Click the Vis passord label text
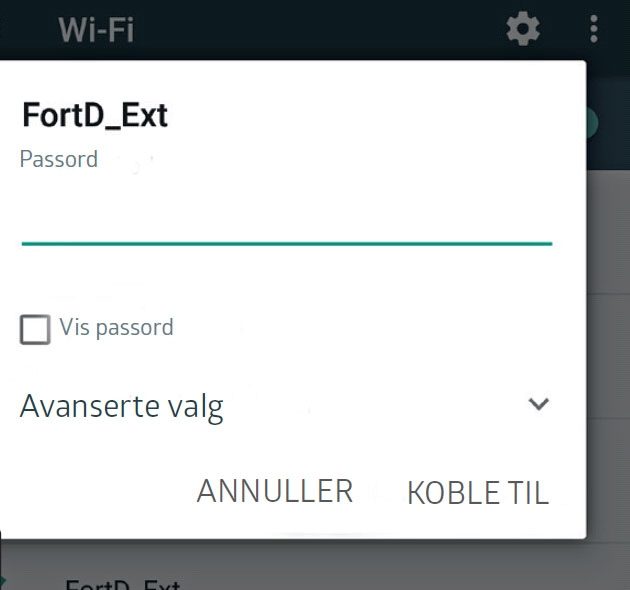Image resolution: width=630 pixels, height=590 pixels. pyautogui.click(x=117, y=327)
